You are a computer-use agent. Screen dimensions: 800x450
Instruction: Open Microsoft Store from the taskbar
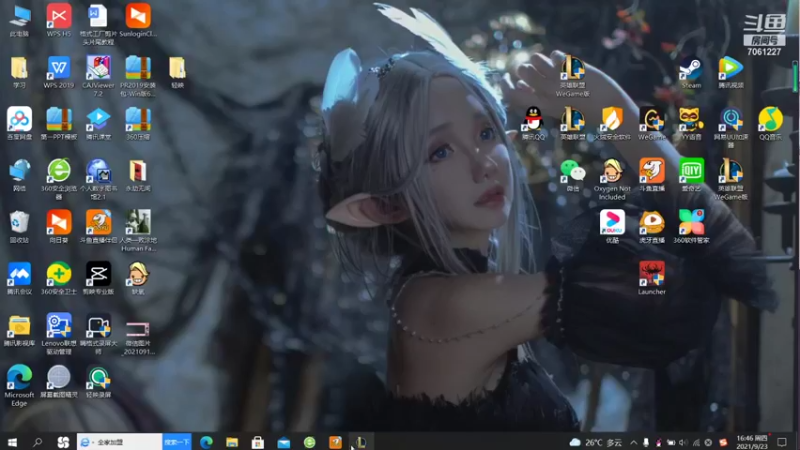(x=258, y=442)
